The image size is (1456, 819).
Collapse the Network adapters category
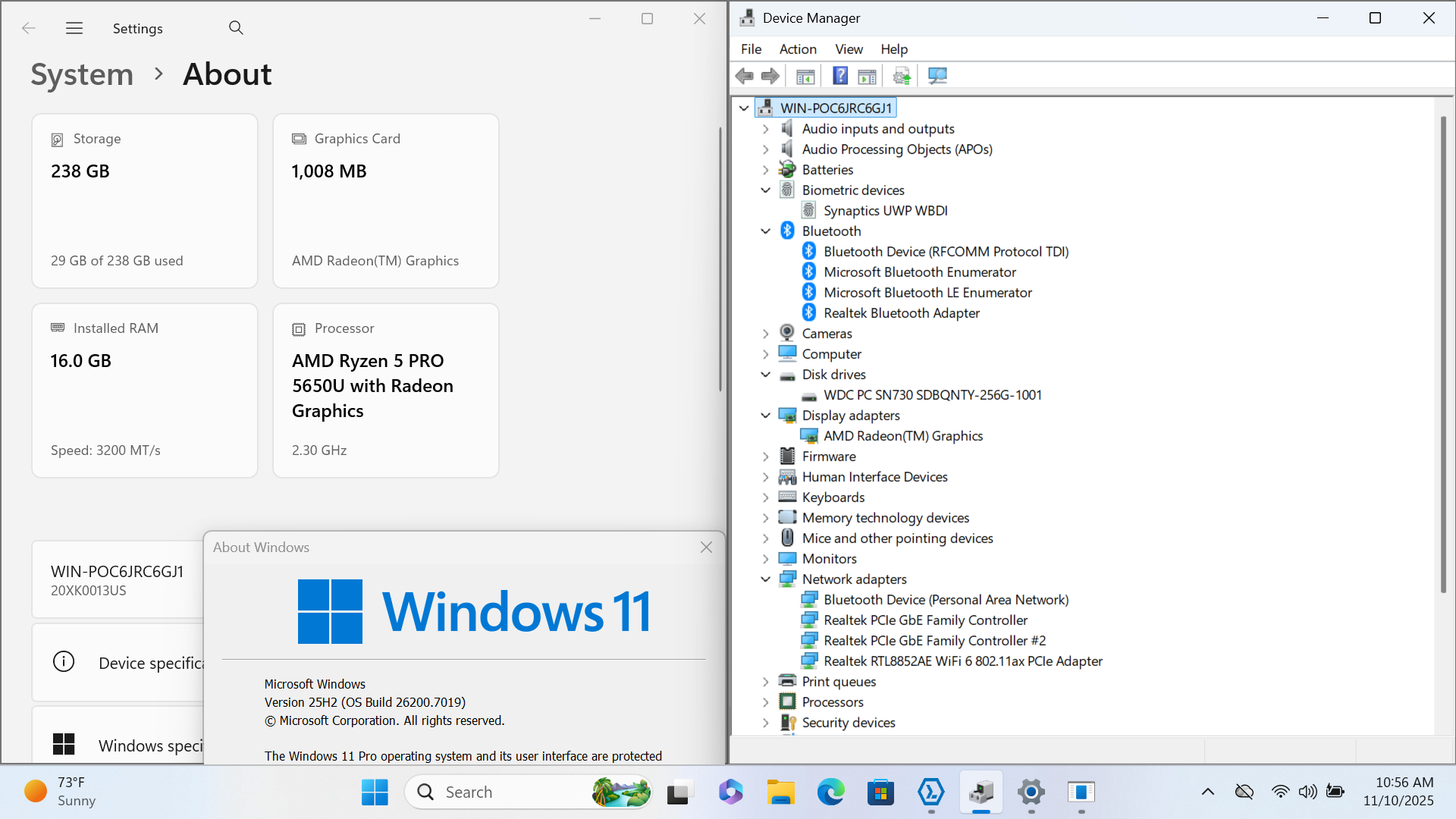[766, 579]
